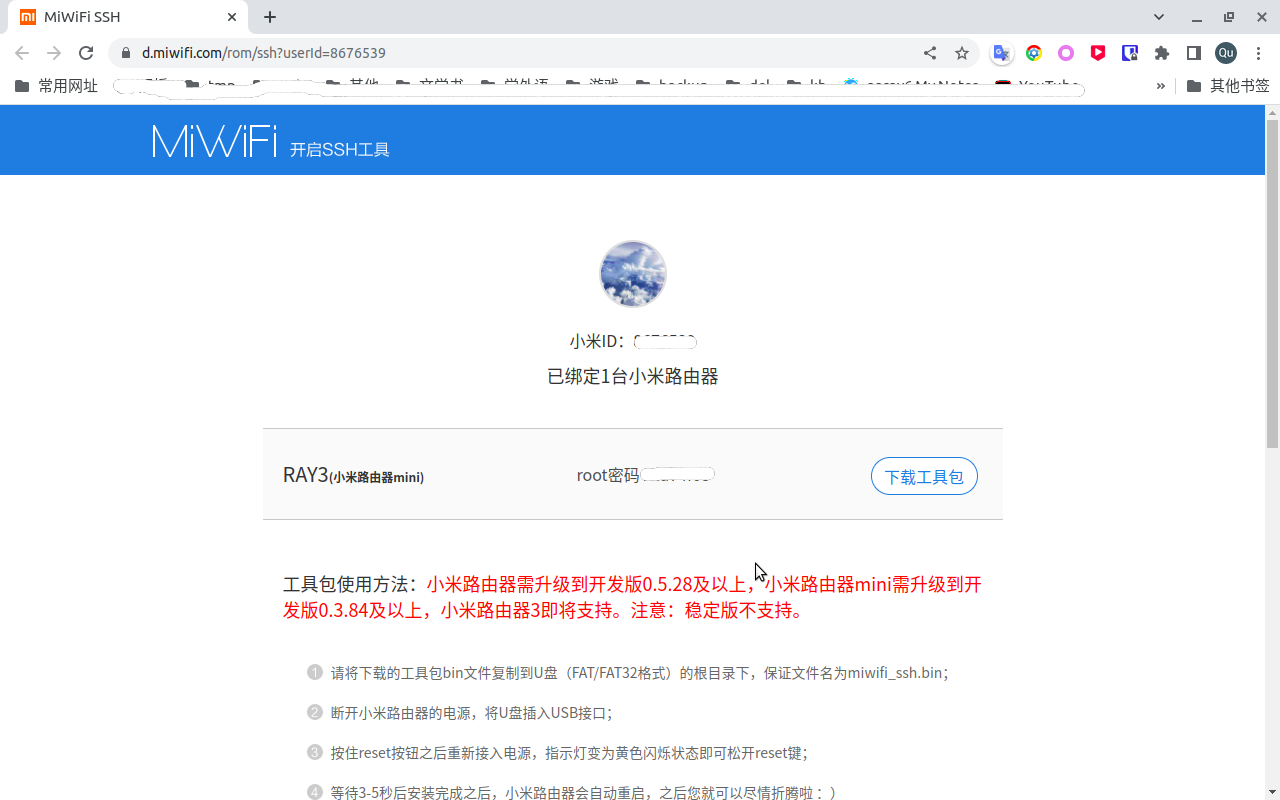Open the blue shield lock extension icon

tap(1130, 53)
